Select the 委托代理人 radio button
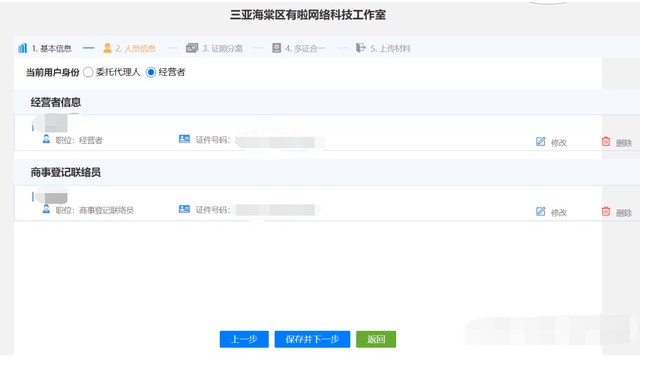Viewport: 646px width, 374px height. pyautogui.click(x=88, y=72)
